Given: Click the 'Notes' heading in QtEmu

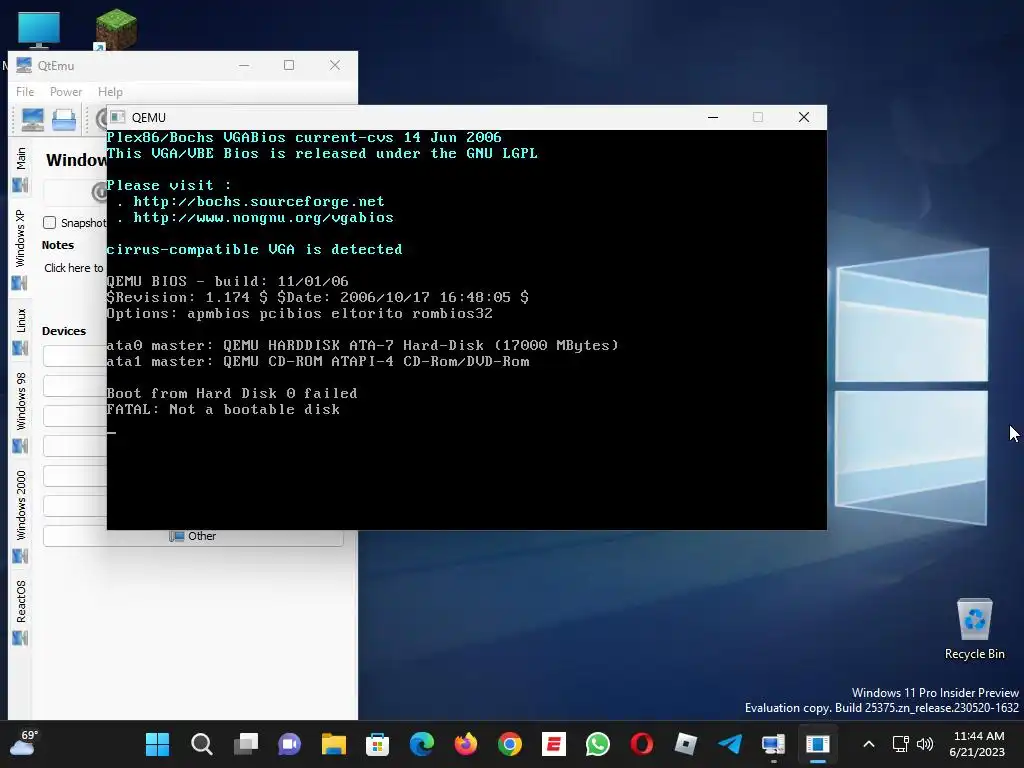Looking at the screenshot, I should [x=58, y=245].
